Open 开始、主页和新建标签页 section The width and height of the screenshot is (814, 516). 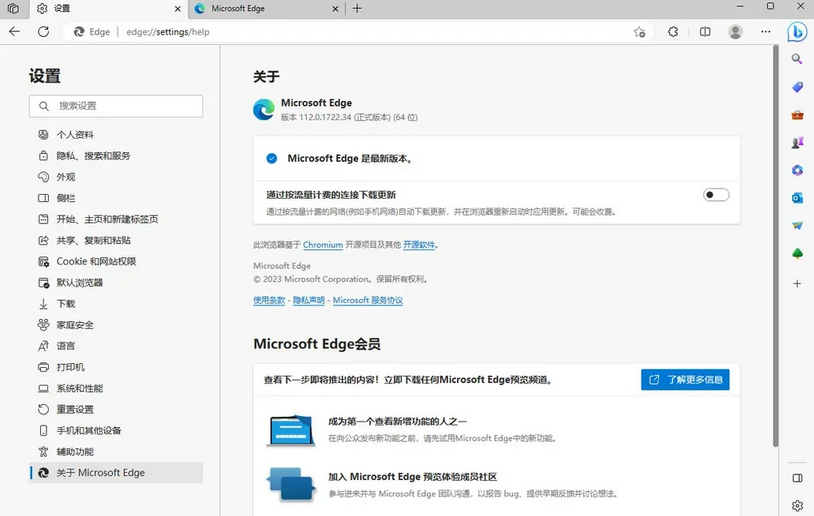pos(116,219)
